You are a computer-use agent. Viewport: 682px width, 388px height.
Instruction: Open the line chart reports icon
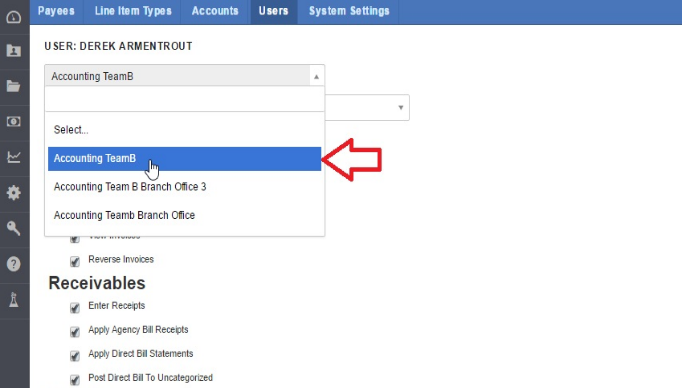pos(14,157)
